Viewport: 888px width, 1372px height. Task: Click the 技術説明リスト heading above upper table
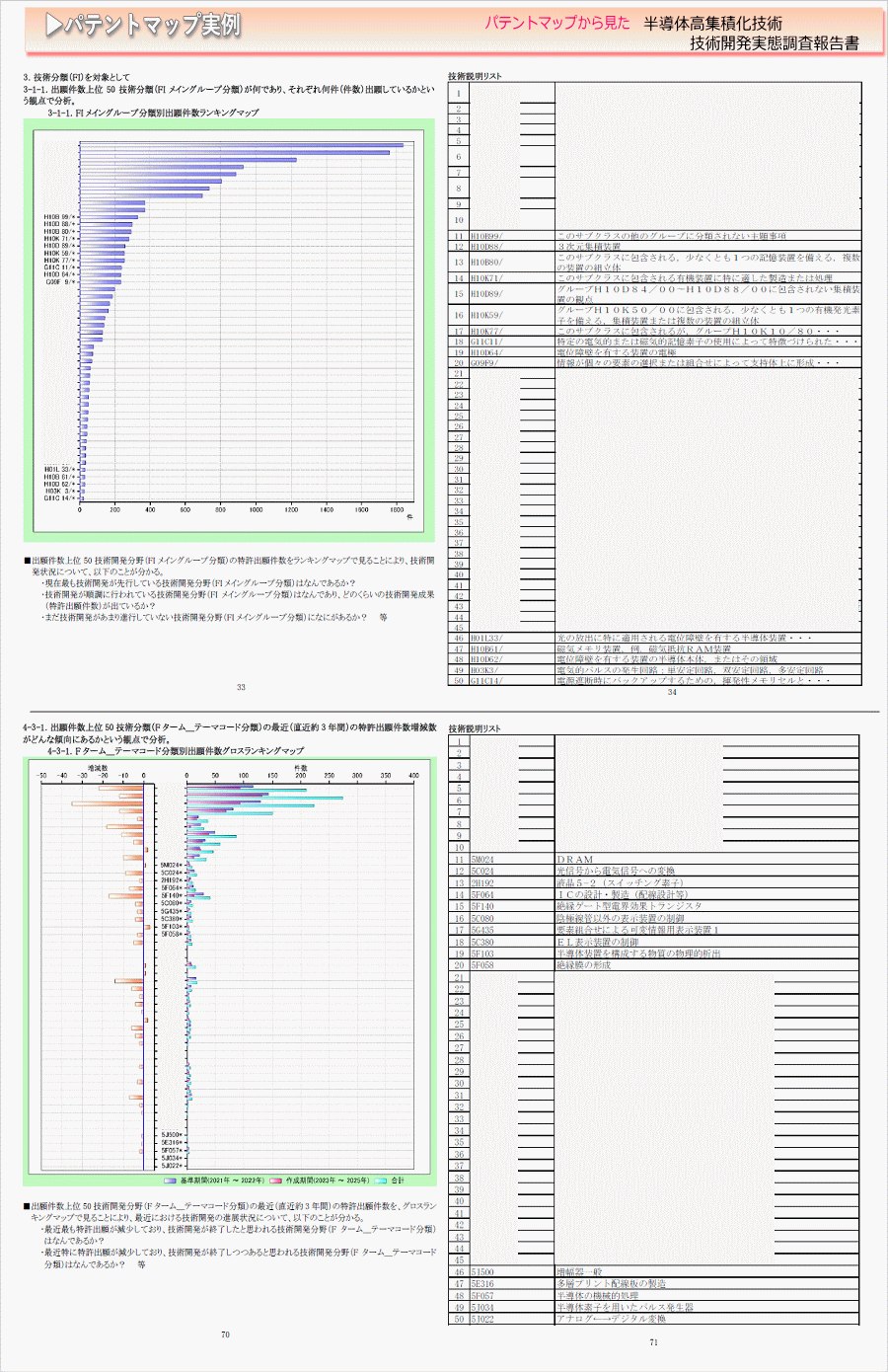click(475, 76)
